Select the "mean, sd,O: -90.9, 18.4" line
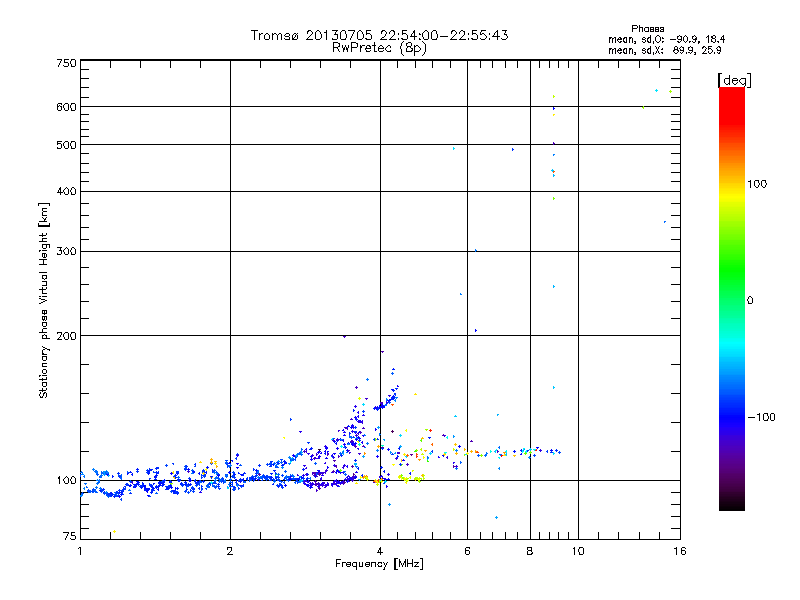Image resolution: width=800 pixels, height=600 pixels. click(x=666, y=39)
